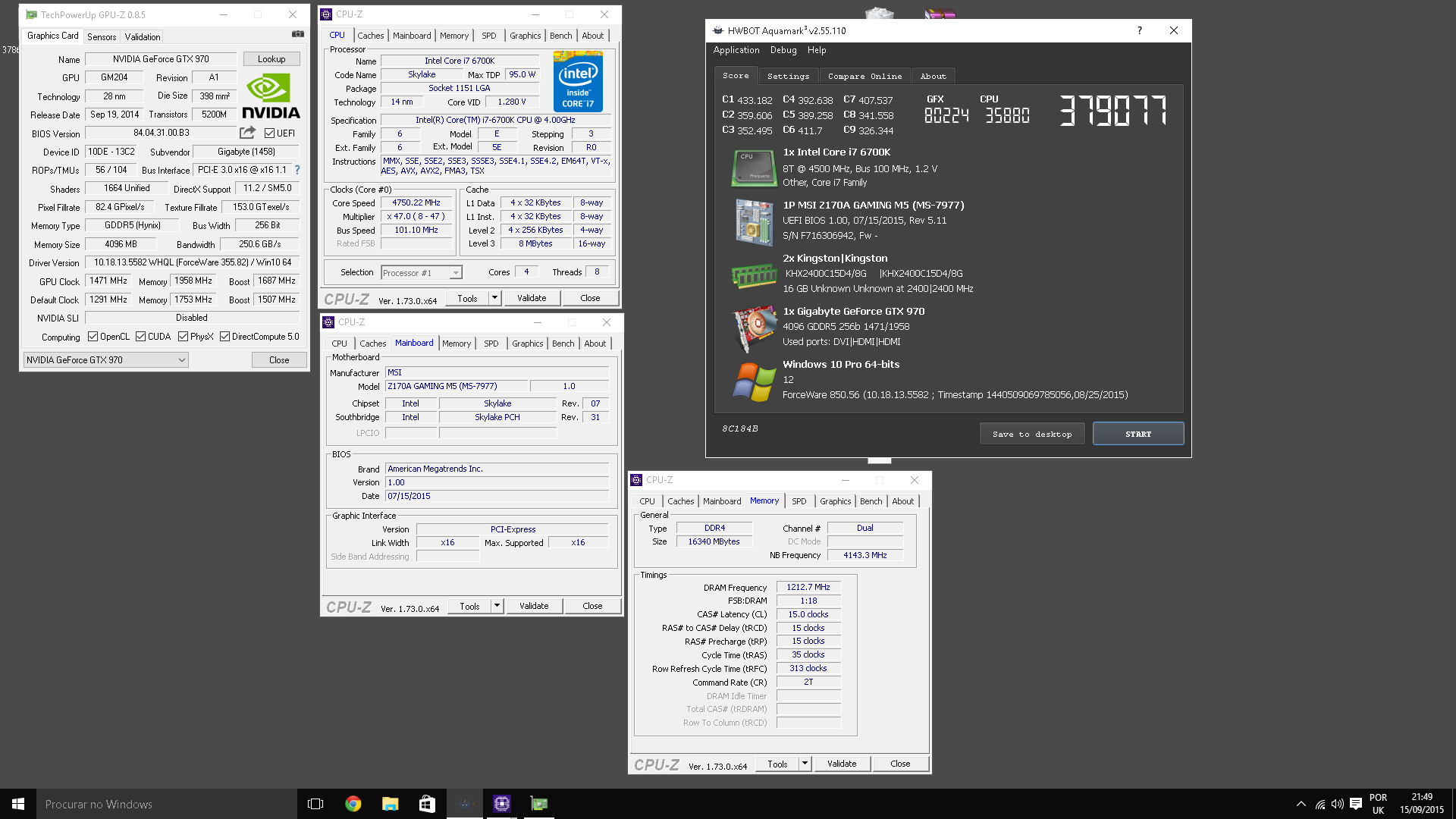
Task: Click the START benchmark button
Action: [1138, 434]
